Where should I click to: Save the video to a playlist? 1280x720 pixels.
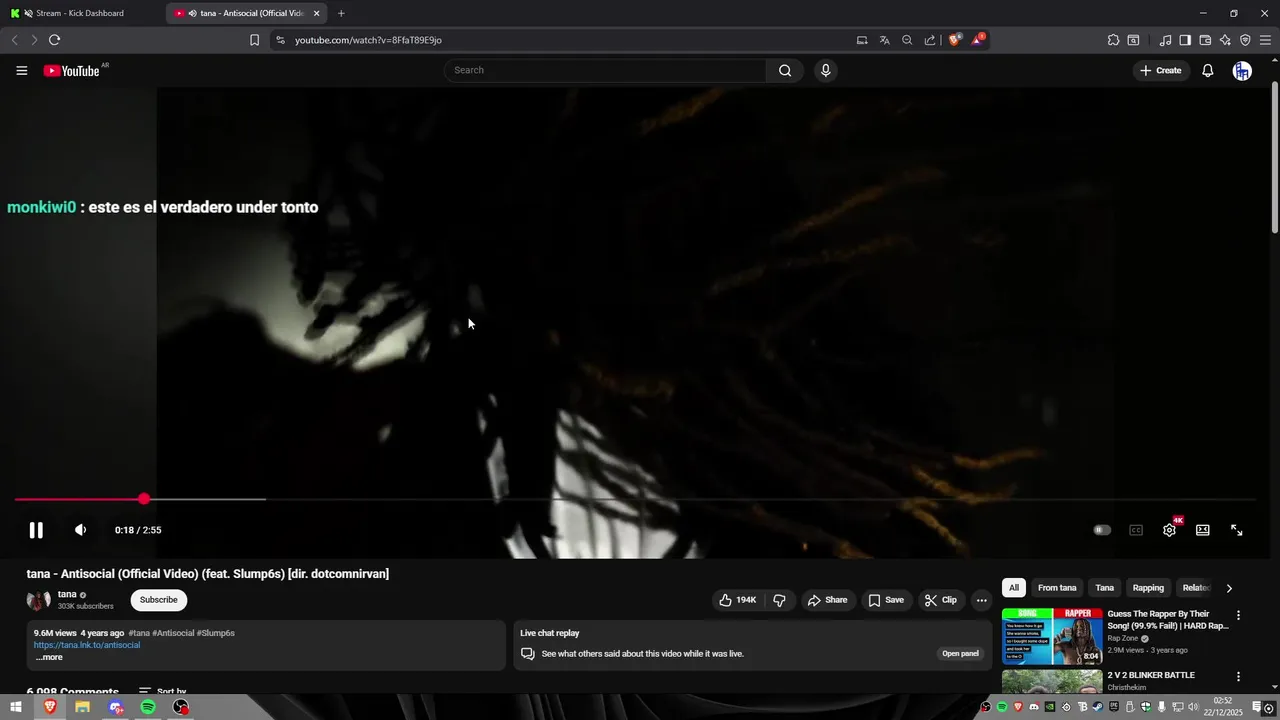tap(886, 600)
